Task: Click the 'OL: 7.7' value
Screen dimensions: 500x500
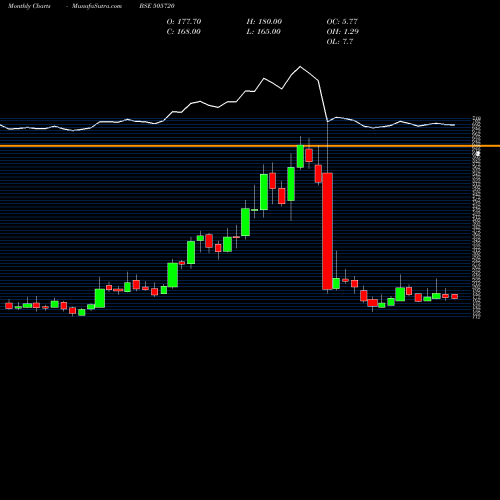Action: pos(340,42)
